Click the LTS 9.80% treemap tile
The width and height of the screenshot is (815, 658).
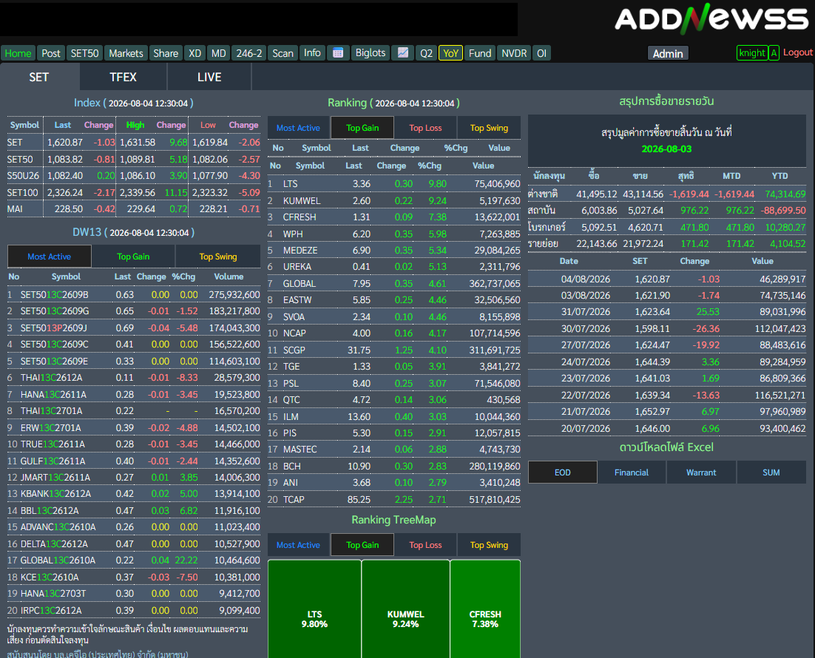(314, 609)
